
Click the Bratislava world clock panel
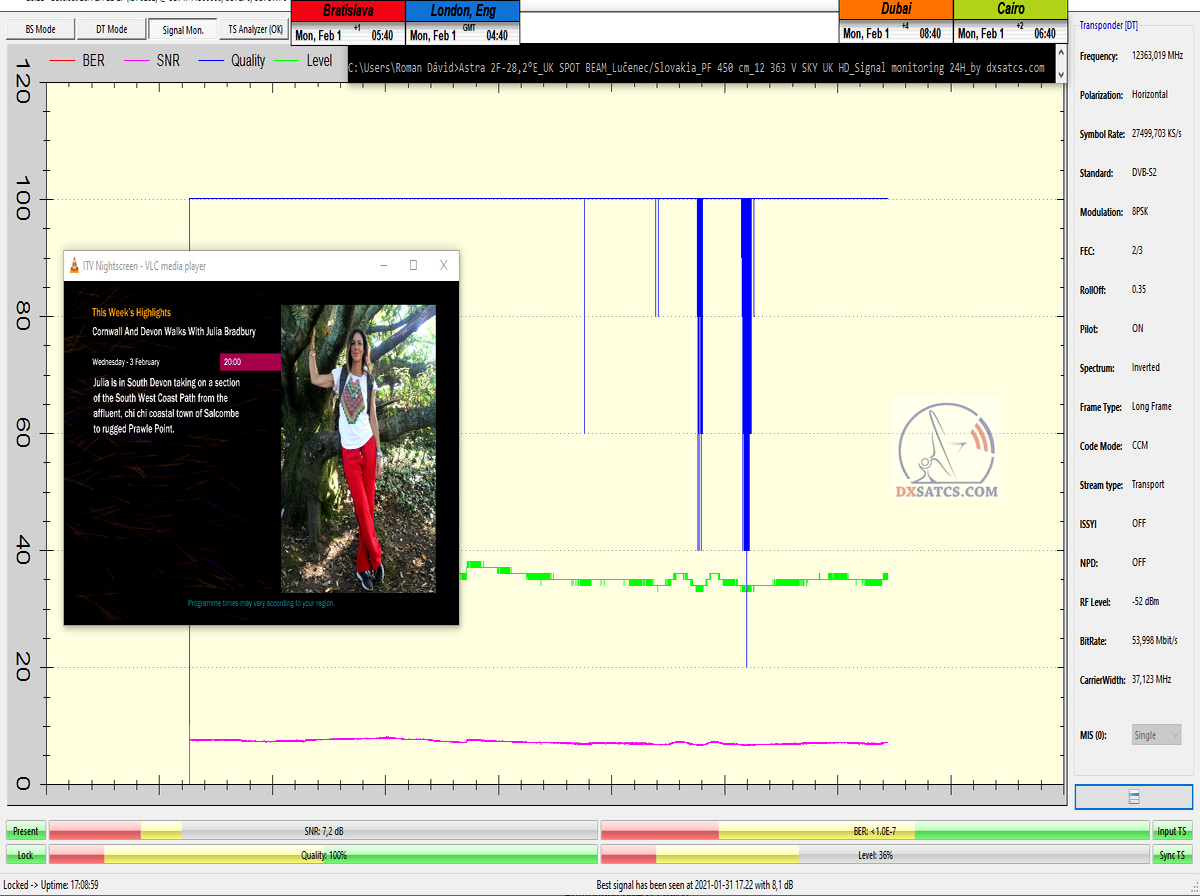tap(347, 23)
